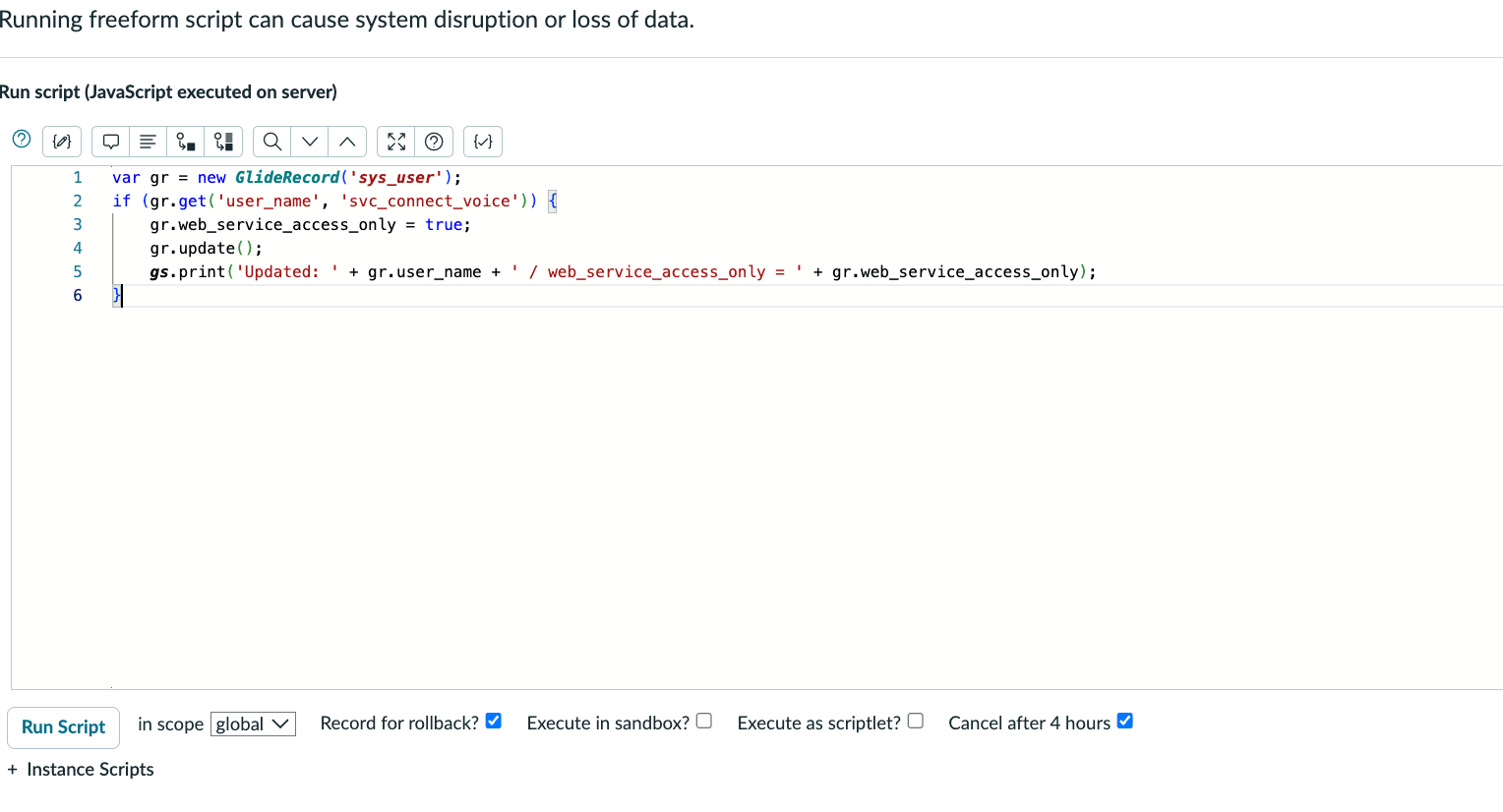Click the replace icon with single square
This screenshot has height=812, width=1503.
186,142
